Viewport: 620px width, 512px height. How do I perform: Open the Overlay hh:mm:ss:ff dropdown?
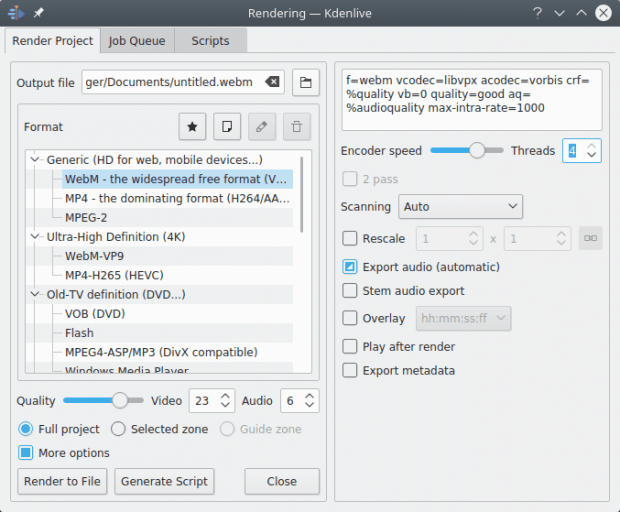click(463, 318)
